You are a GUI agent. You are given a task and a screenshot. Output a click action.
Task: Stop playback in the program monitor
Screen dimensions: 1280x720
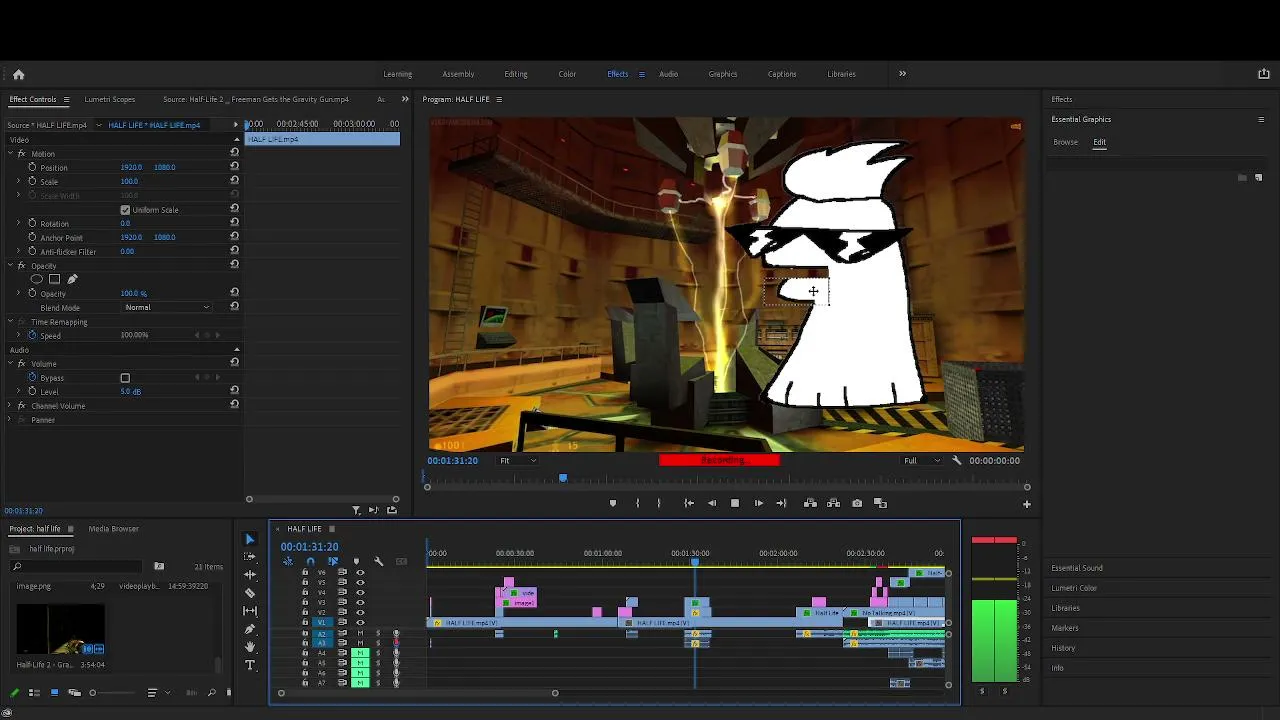[x=735, y=503]
